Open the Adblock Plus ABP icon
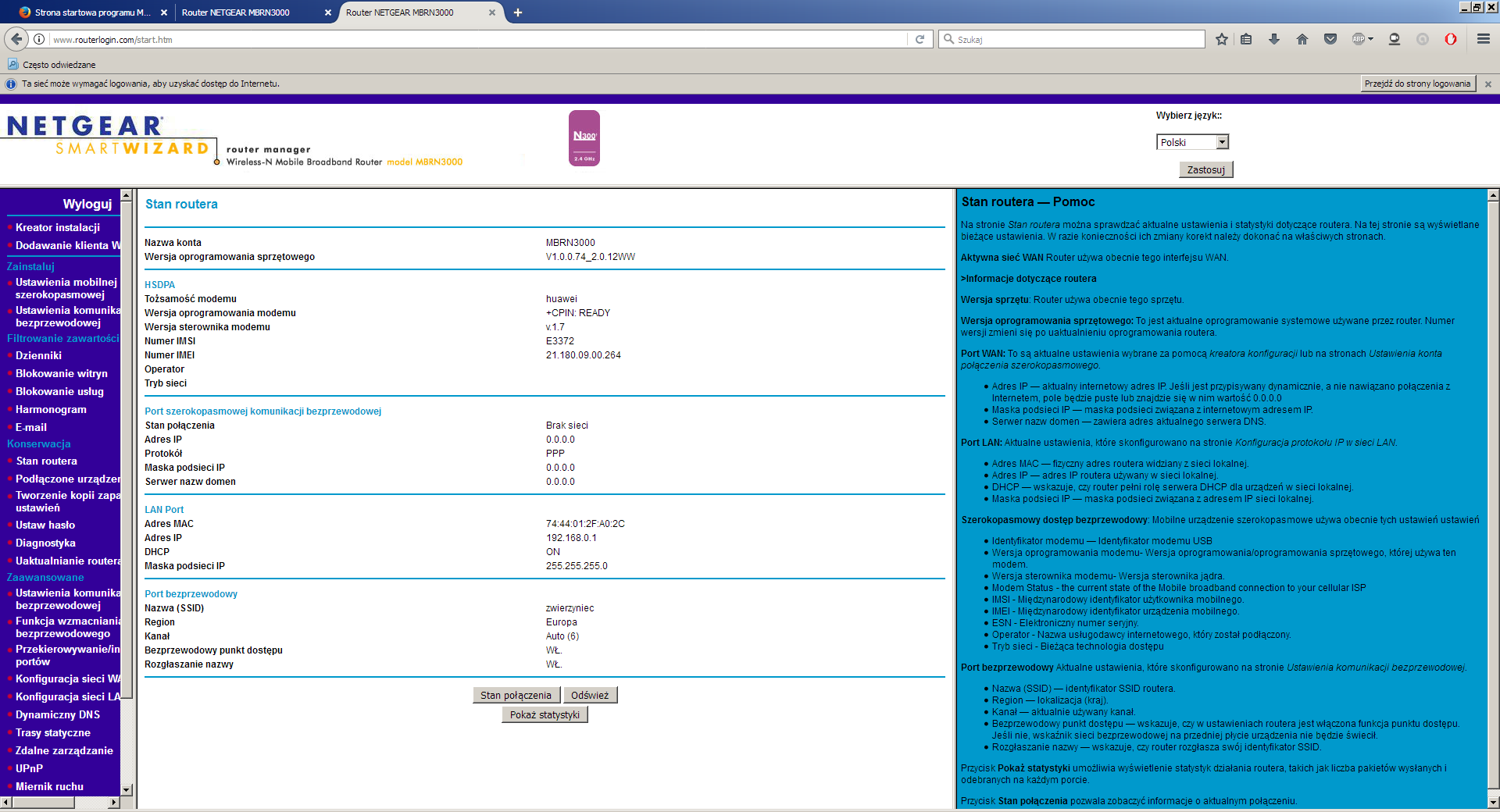Screen dimensions: 1500x812 pos(1362,39)
